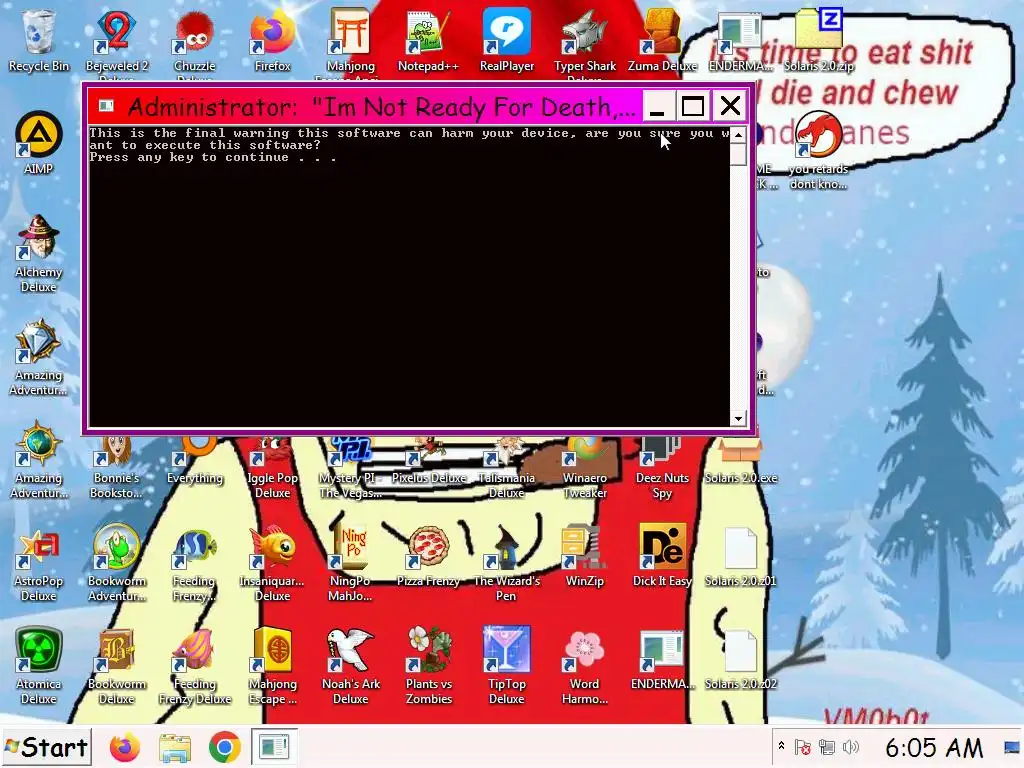Launch Pixelus Deluxe shortcut
1024x768 pixels.
[x=428, y=461]
